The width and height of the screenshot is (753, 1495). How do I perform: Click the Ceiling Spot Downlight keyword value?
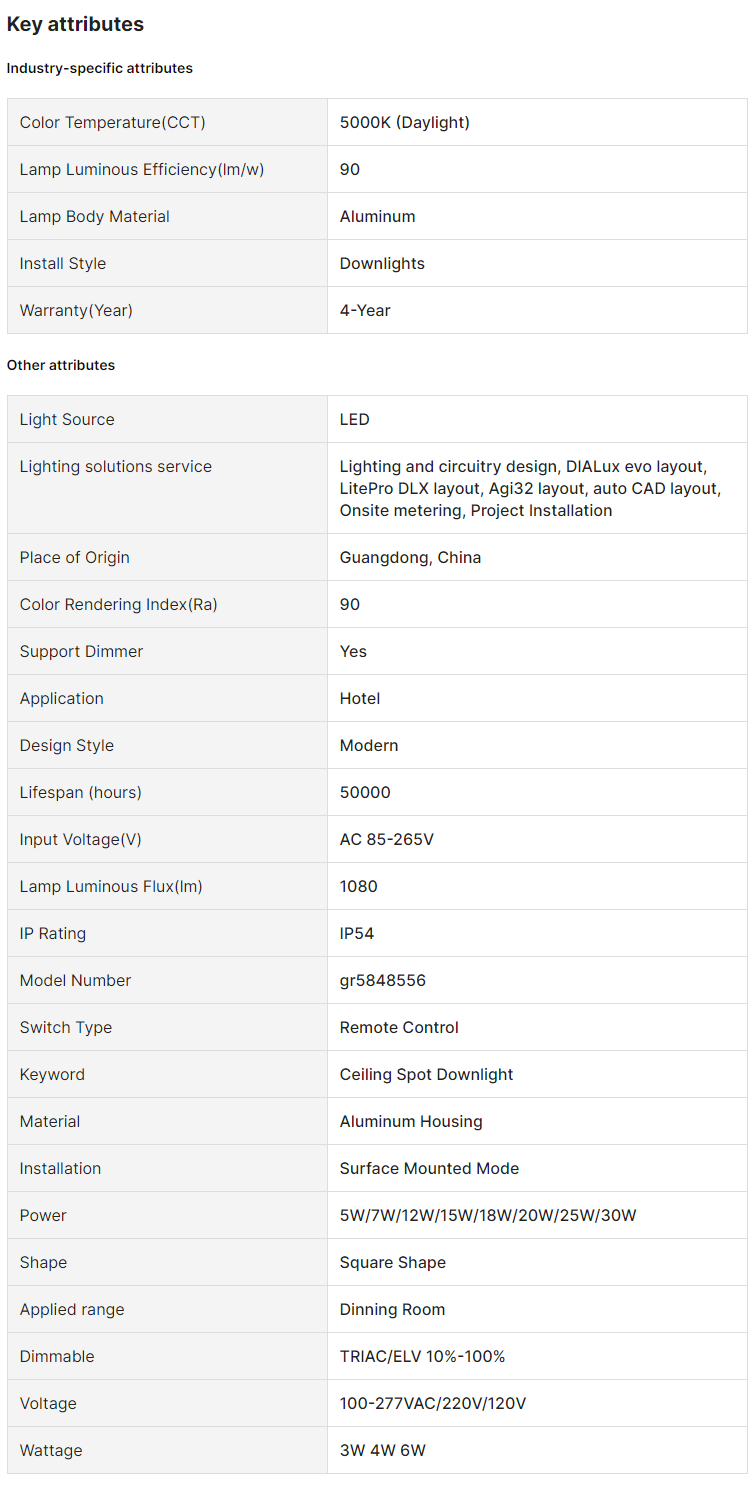pos(426,1074)
